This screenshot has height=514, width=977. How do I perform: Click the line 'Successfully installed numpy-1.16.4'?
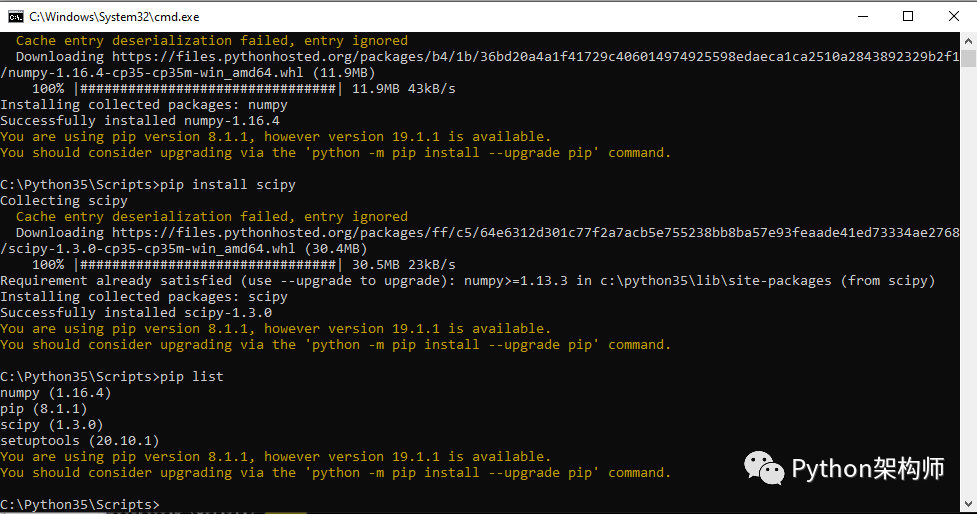pos(140,121)
